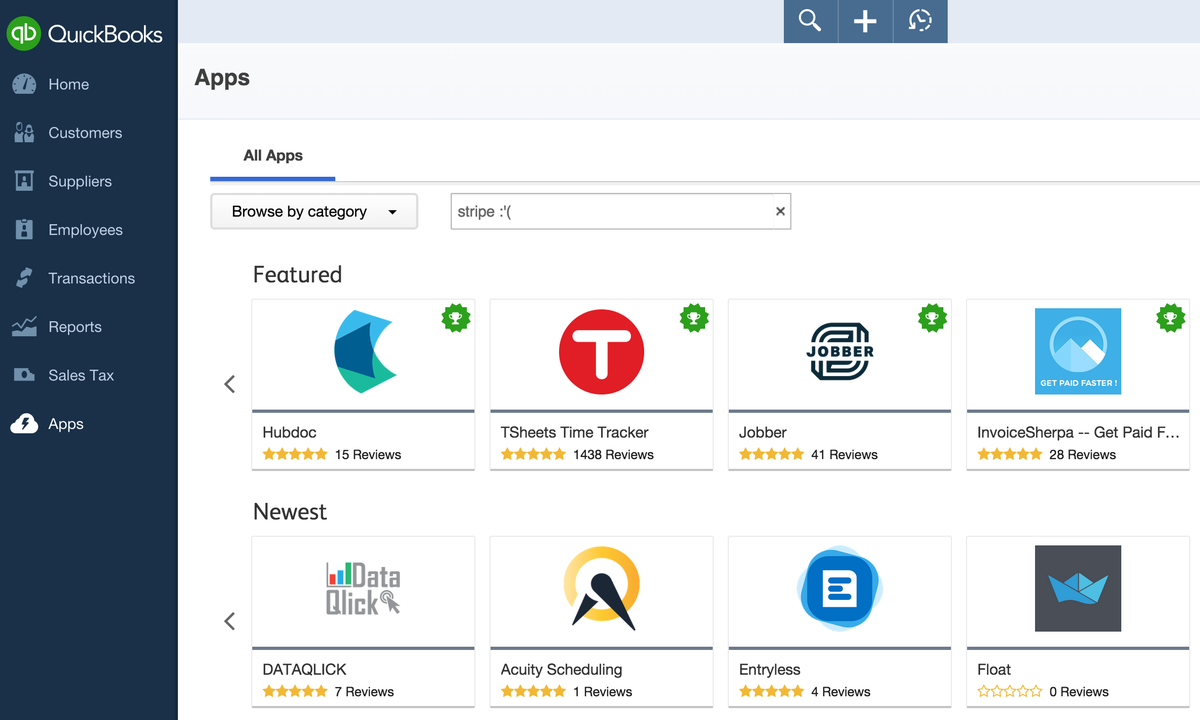Click DATAQLICK's 7 Reviews text
The height and width of the screenshot is (720, 1200).
[x=364, y=692]
